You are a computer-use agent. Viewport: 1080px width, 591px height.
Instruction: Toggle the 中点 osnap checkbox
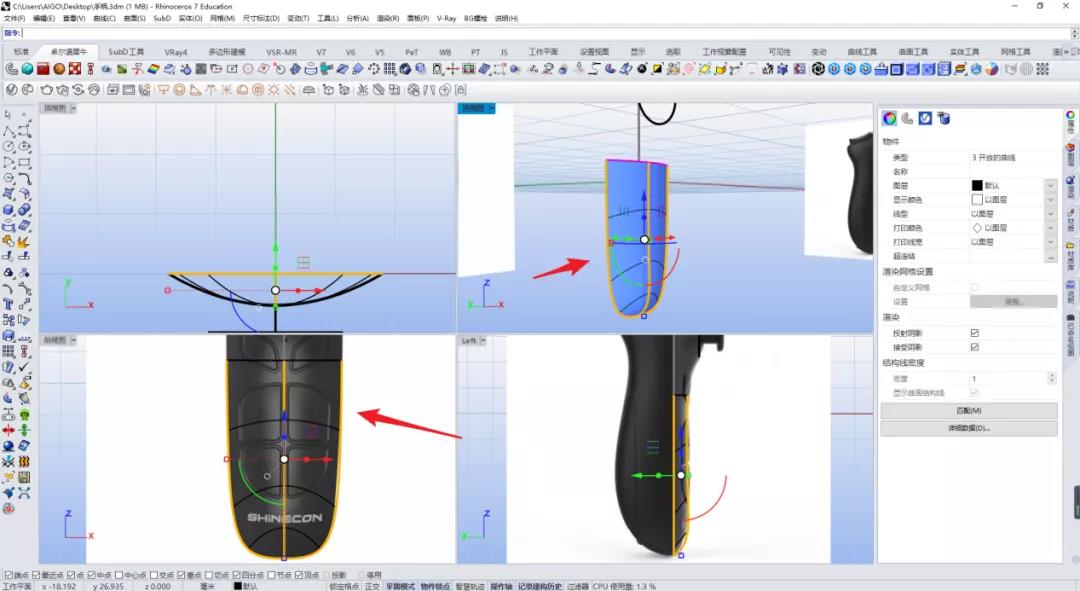tap(91, 575)
